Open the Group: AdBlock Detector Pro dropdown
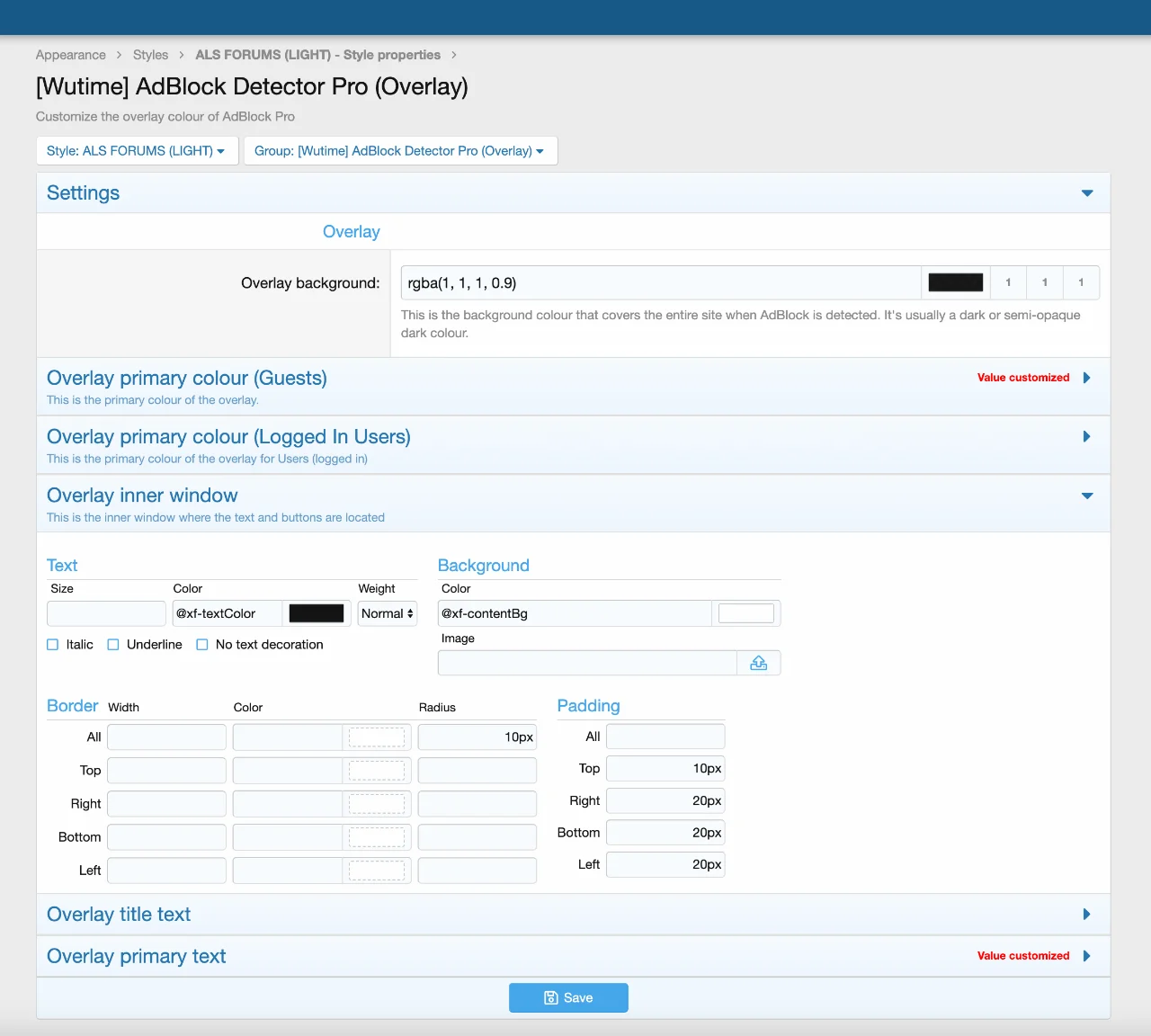 coord(399,151)
